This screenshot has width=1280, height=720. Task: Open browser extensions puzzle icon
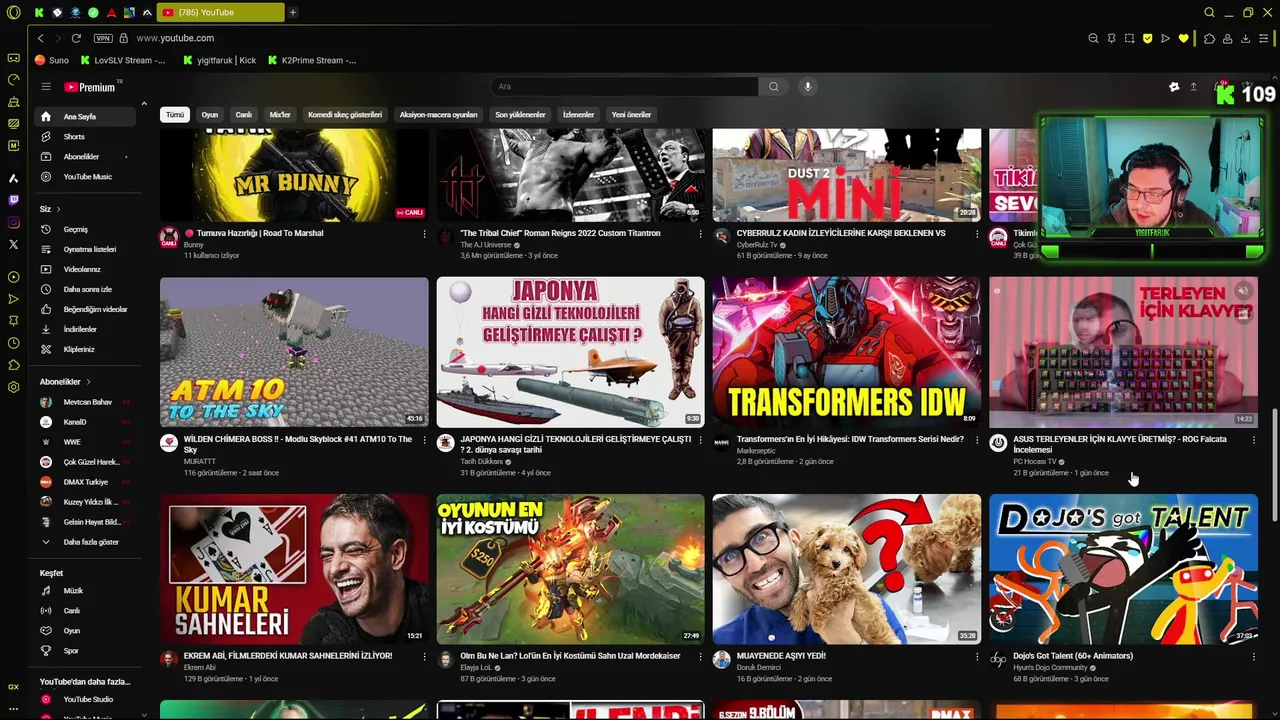tap(1209, 38)
